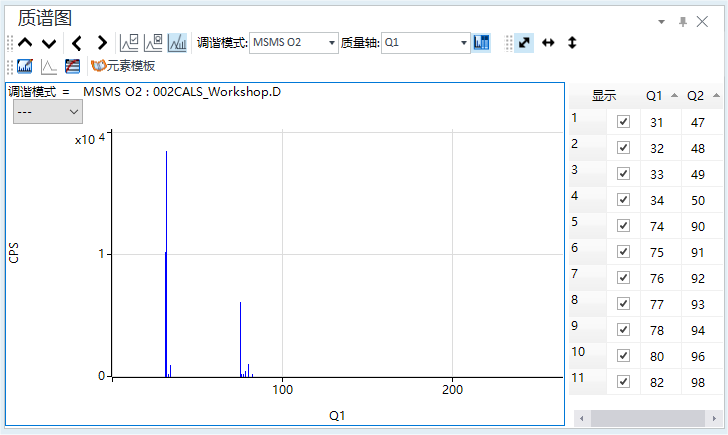Click the spectrum peak near mass 75
The width and height of the screenshot is (728, 435).
[x=240, y=339]
